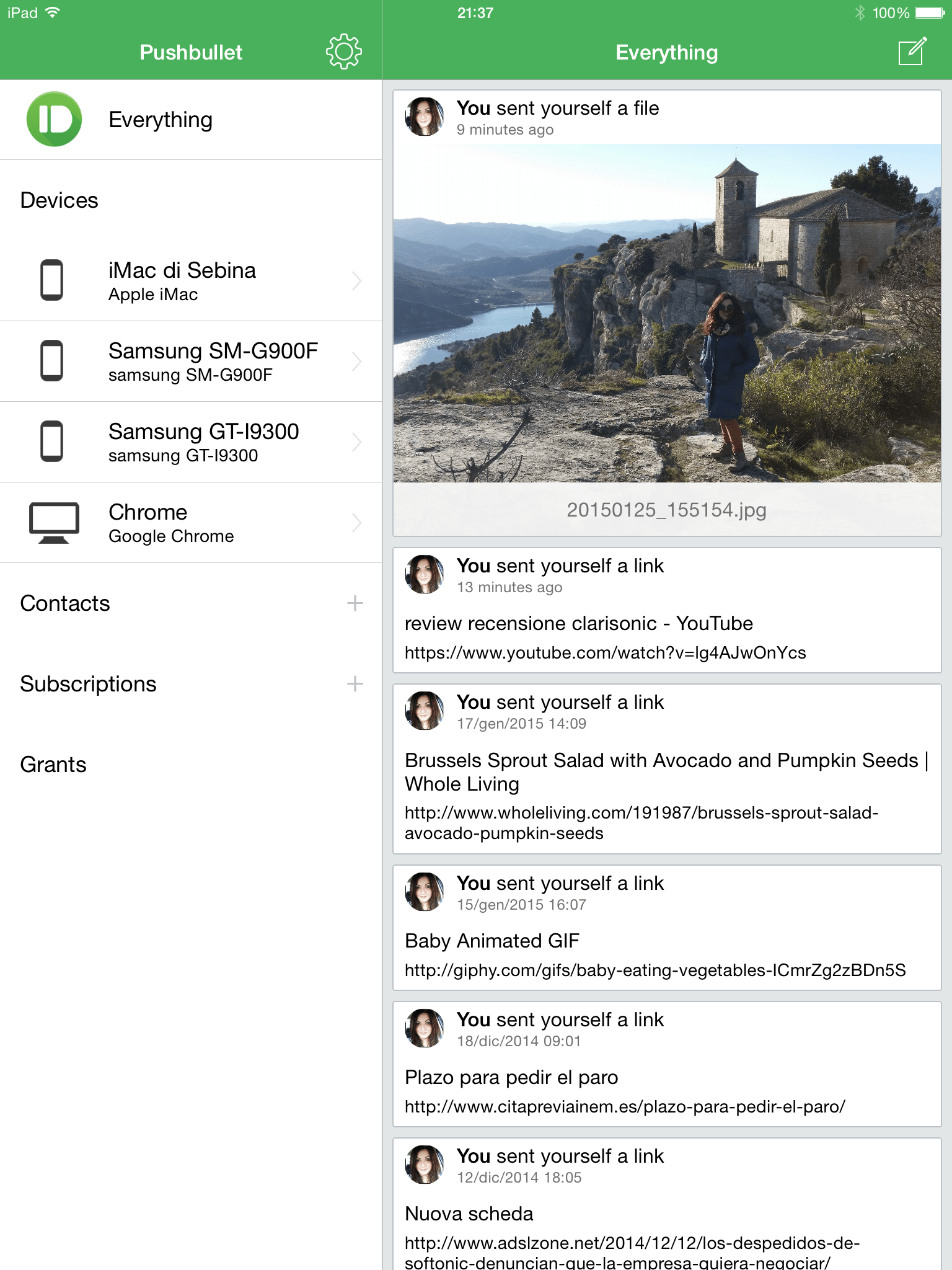The image size is (952, 1270).
Task: Tap the compose new push icon
Action: [912, 51]
